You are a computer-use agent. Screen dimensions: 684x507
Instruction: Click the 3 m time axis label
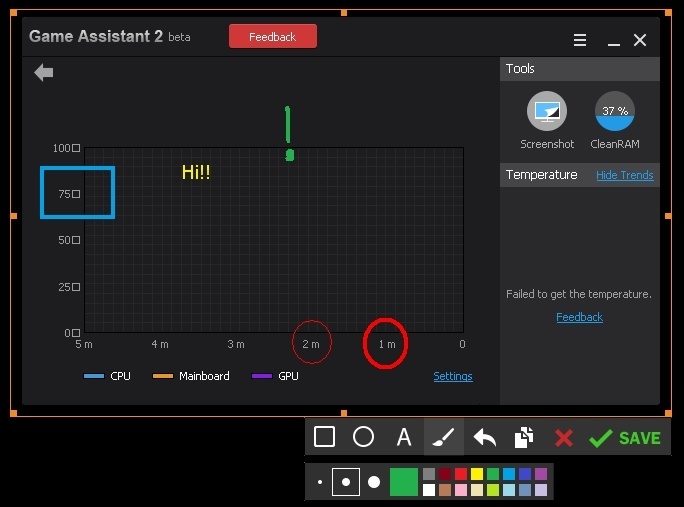coord(236,344)
